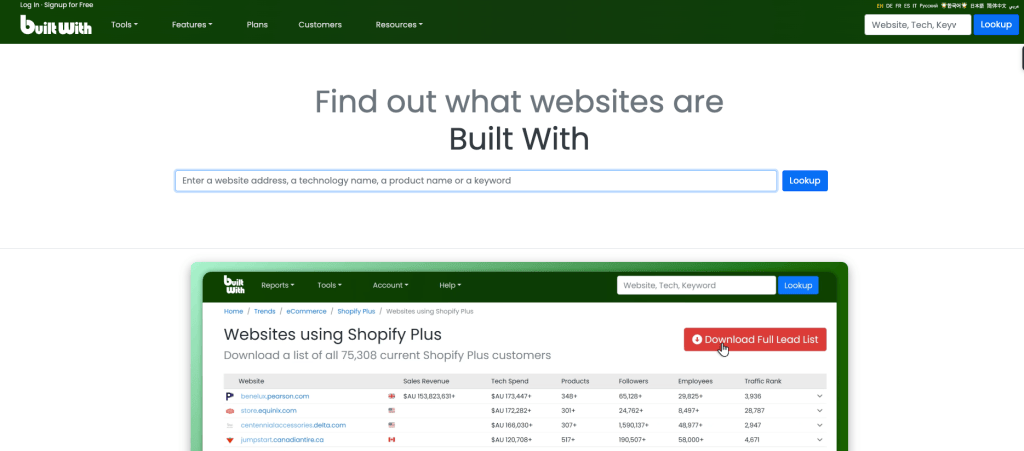Expand the centennialaccessories.delta.com row chevron
1024x451 pixels.
[820, 425]
